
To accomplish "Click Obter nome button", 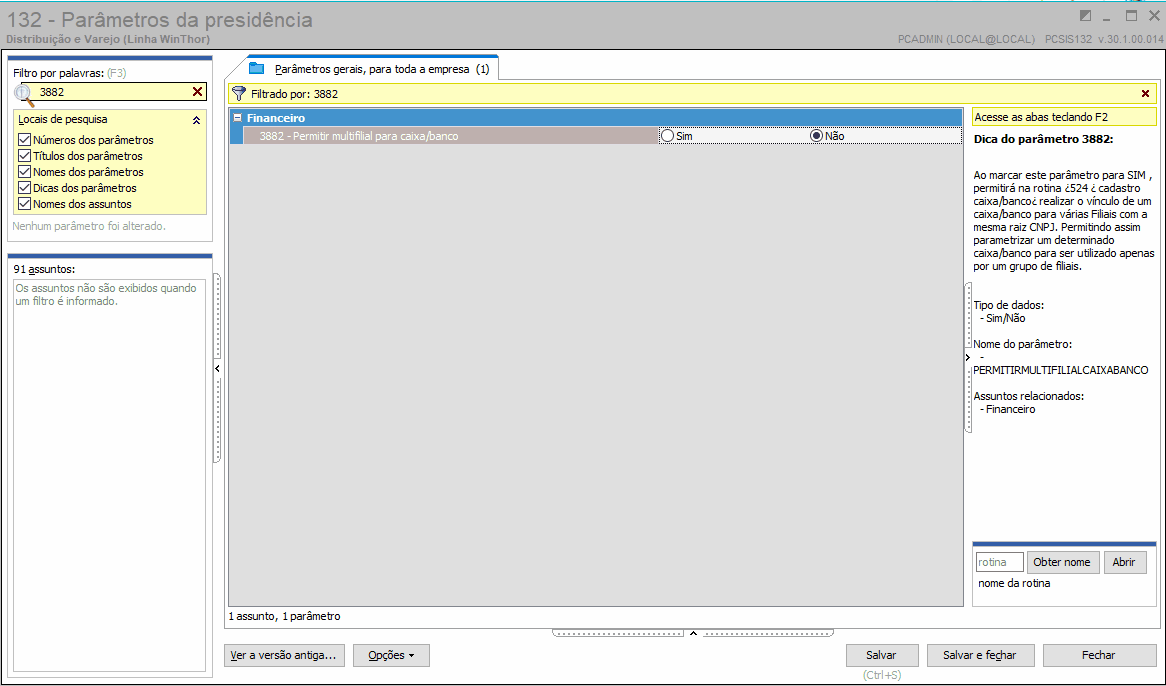I will click(1062, 562).
